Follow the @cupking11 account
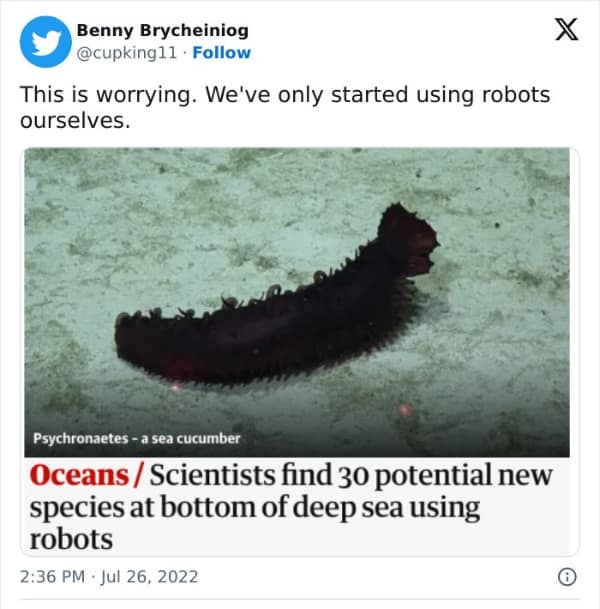 pyautogui.click(x=222, y=53)
